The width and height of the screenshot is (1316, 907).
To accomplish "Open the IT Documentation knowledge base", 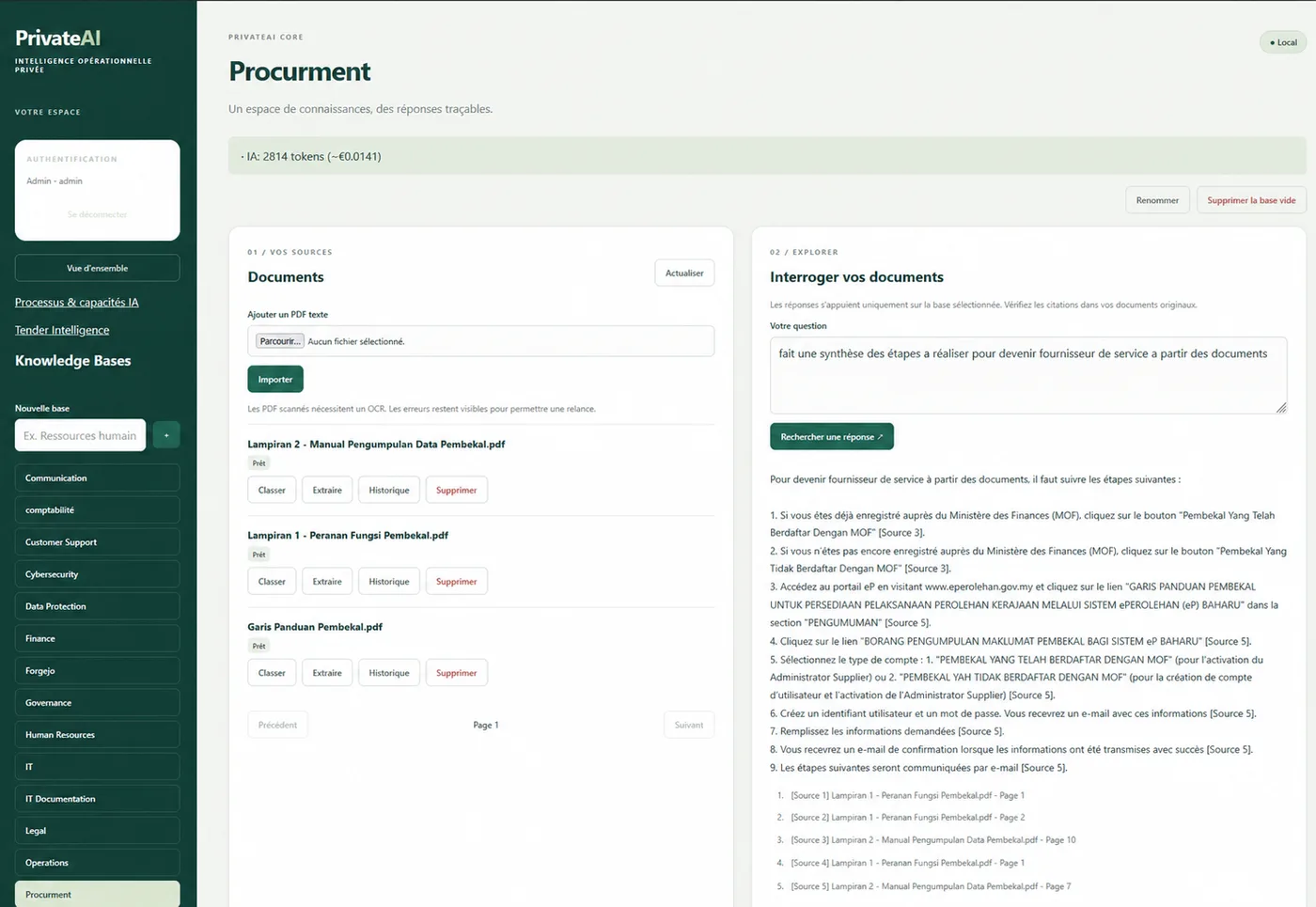I will pos(97,798).
